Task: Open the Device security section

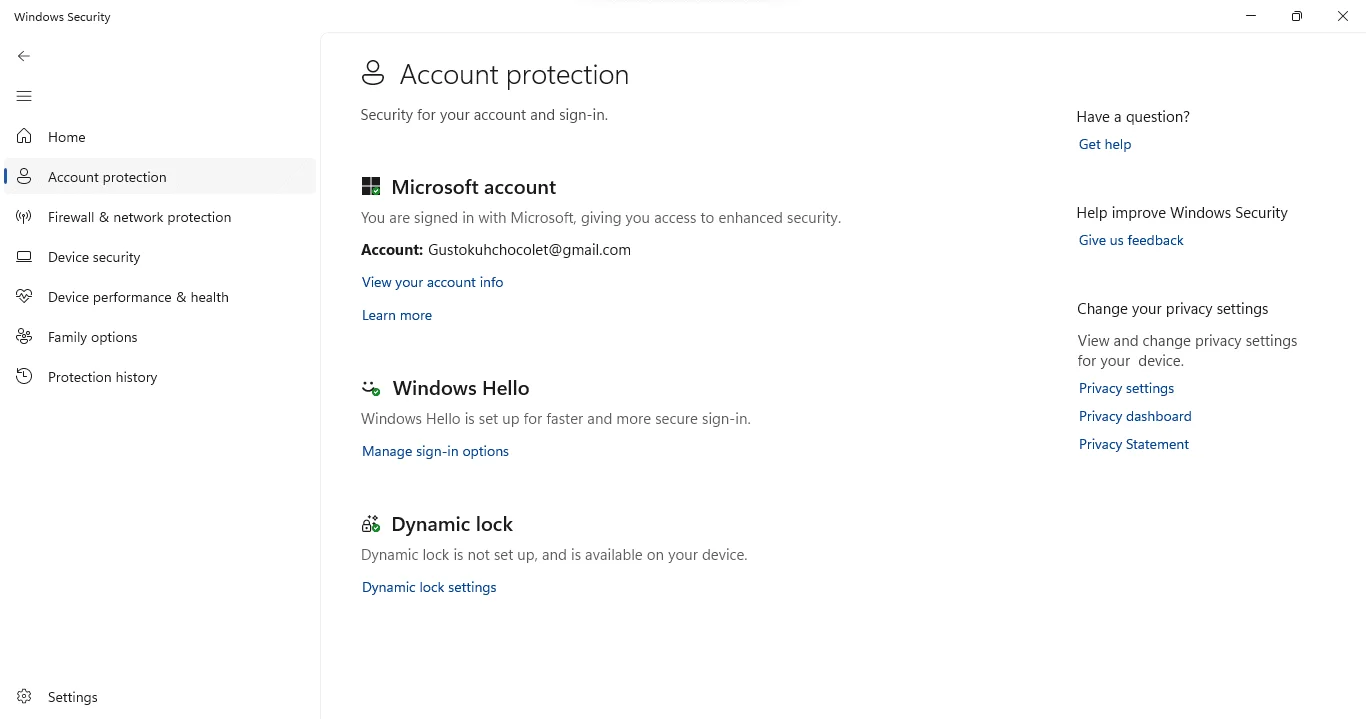Action: tap(160, 256)
